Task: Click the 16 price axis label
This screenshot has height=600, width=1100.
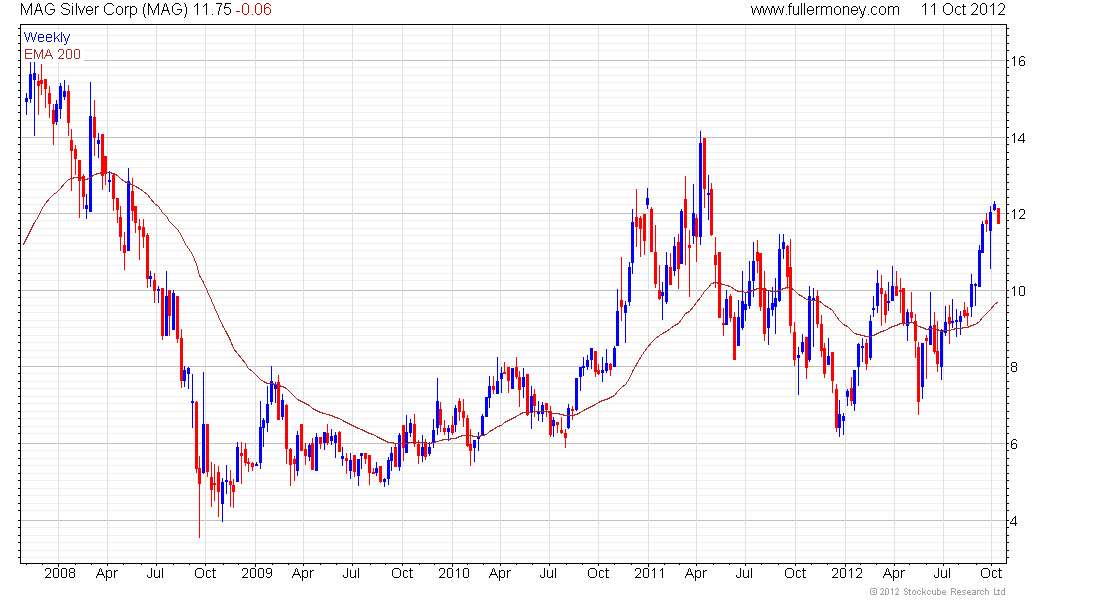Action: point(1017,61)
